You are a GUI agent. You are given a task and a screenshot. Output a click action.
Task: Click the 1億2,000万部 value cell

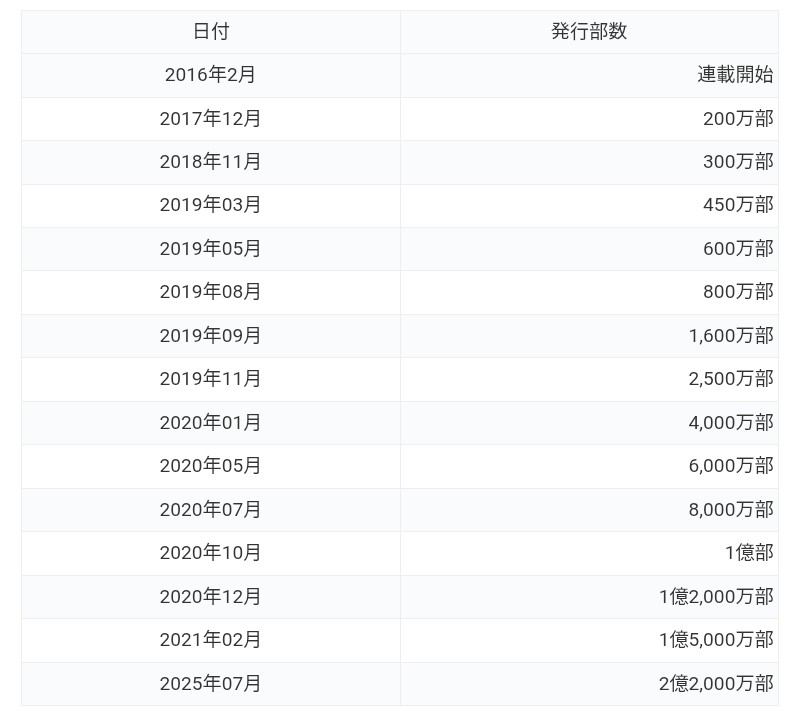716,597
